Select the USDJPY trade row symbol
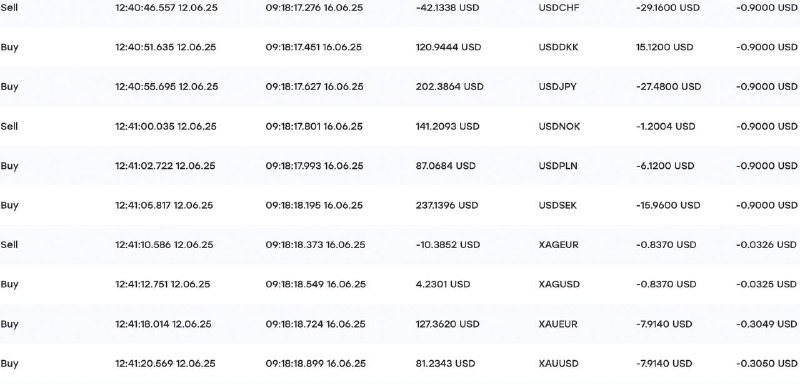The width and height of the screenshot is (800, 384). tap(557, 87)
